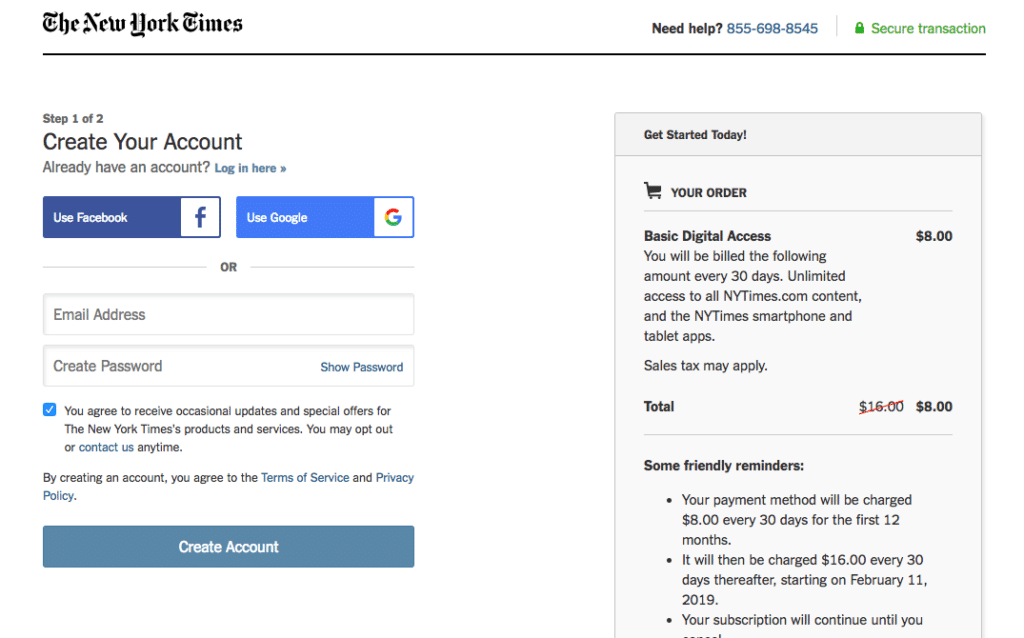Click the "contact us" link

(x=106, y=447)
